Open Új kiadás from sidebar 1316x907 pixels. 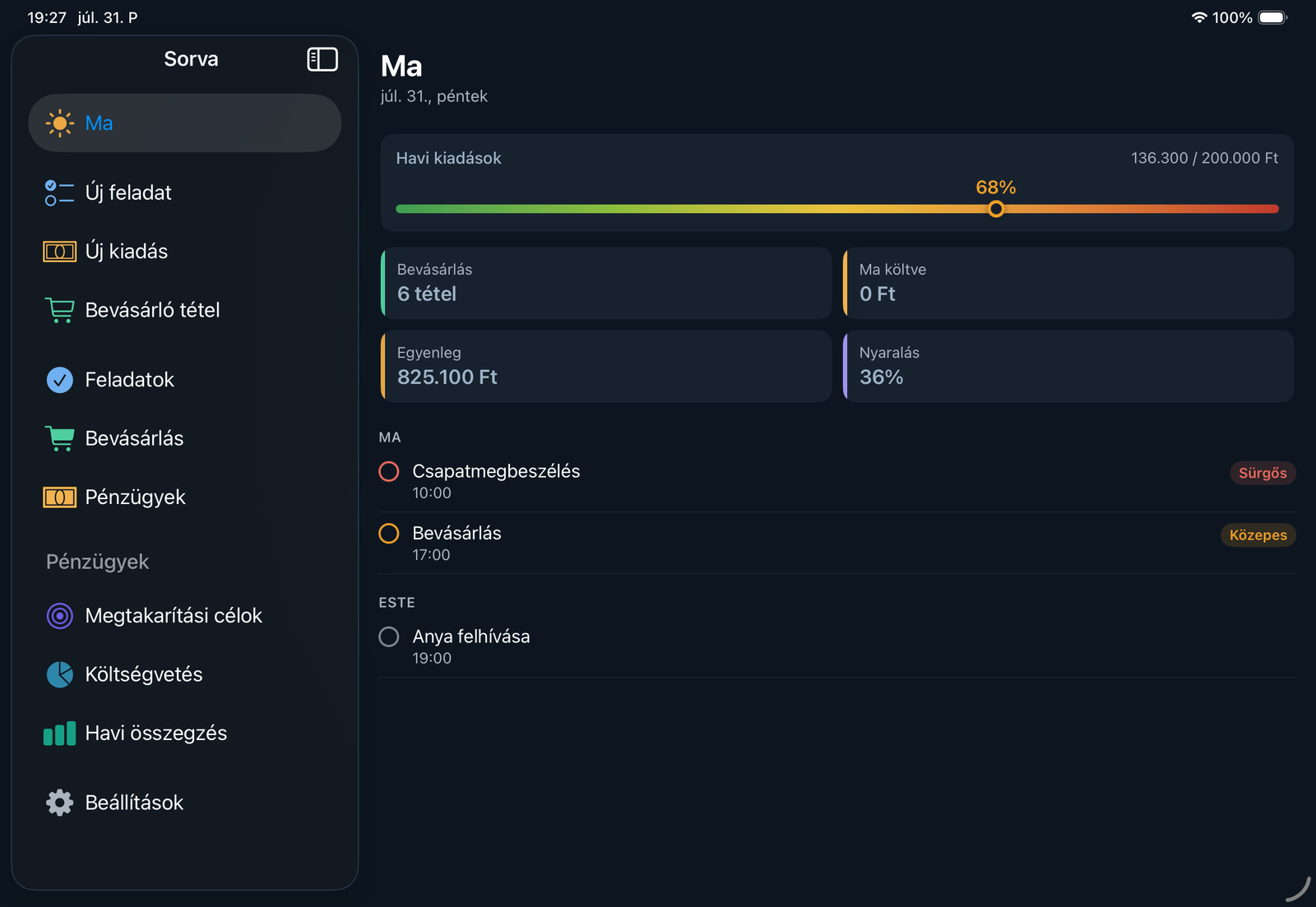click(184, 252)
